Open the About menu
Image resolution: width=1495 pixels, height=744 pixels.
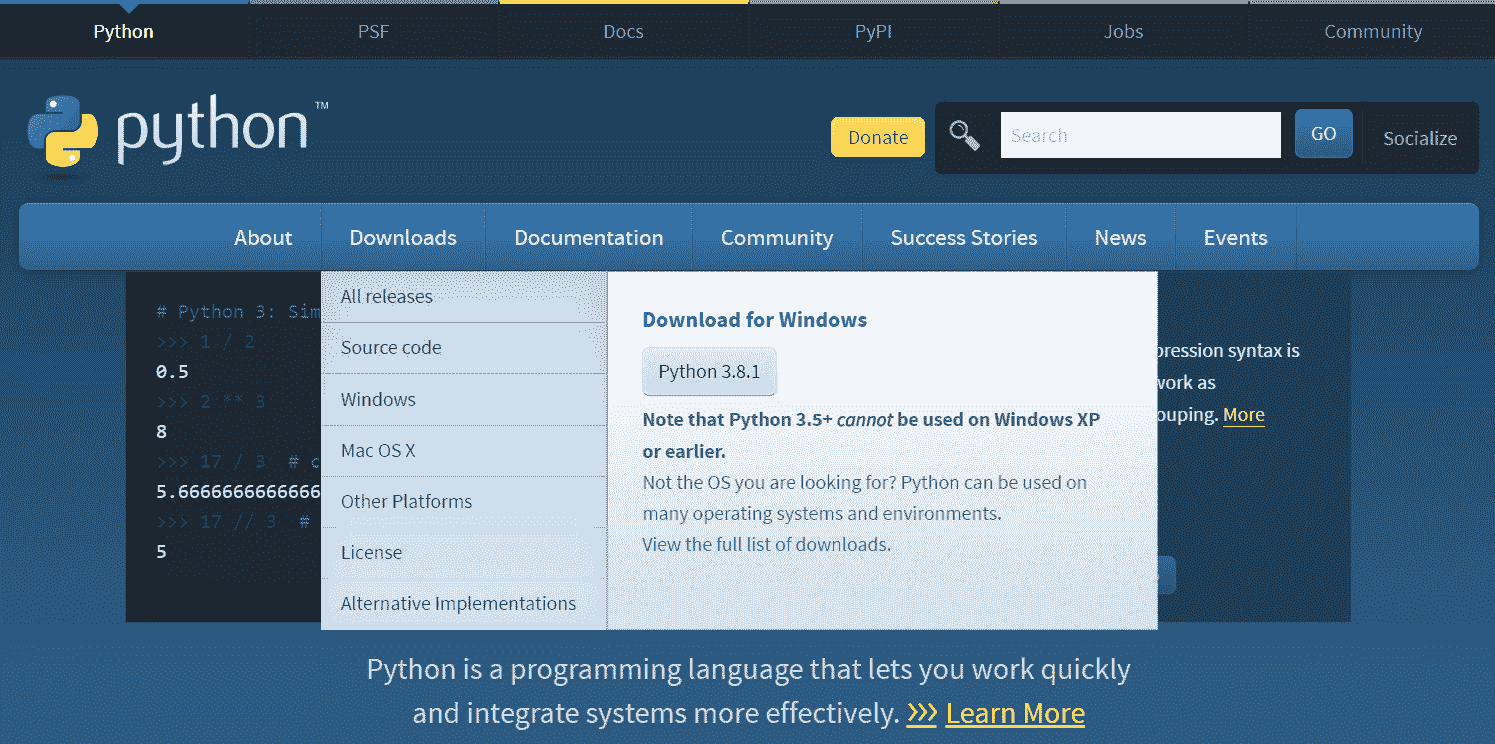(x=263, y=237)
